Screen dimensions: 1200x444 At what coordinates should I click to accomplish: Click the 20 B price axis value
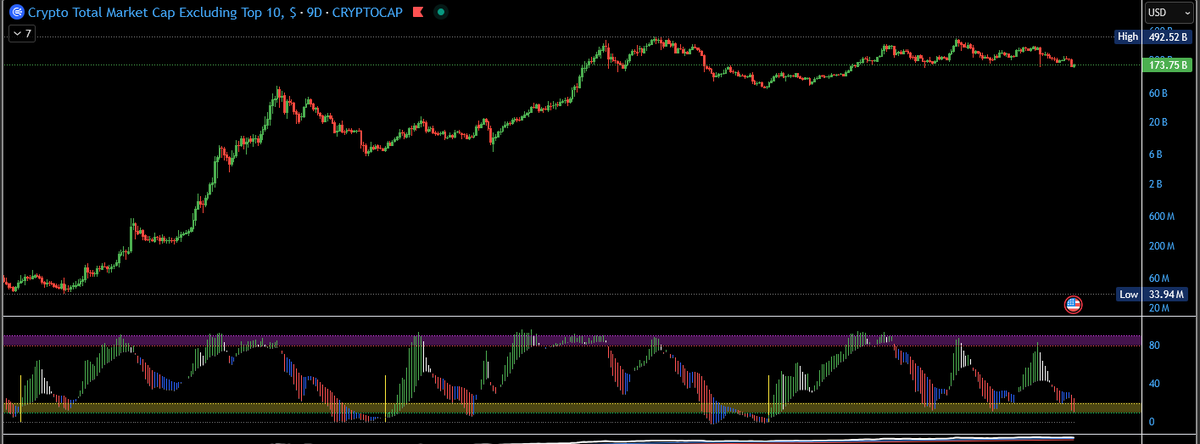click(1158, 122)
